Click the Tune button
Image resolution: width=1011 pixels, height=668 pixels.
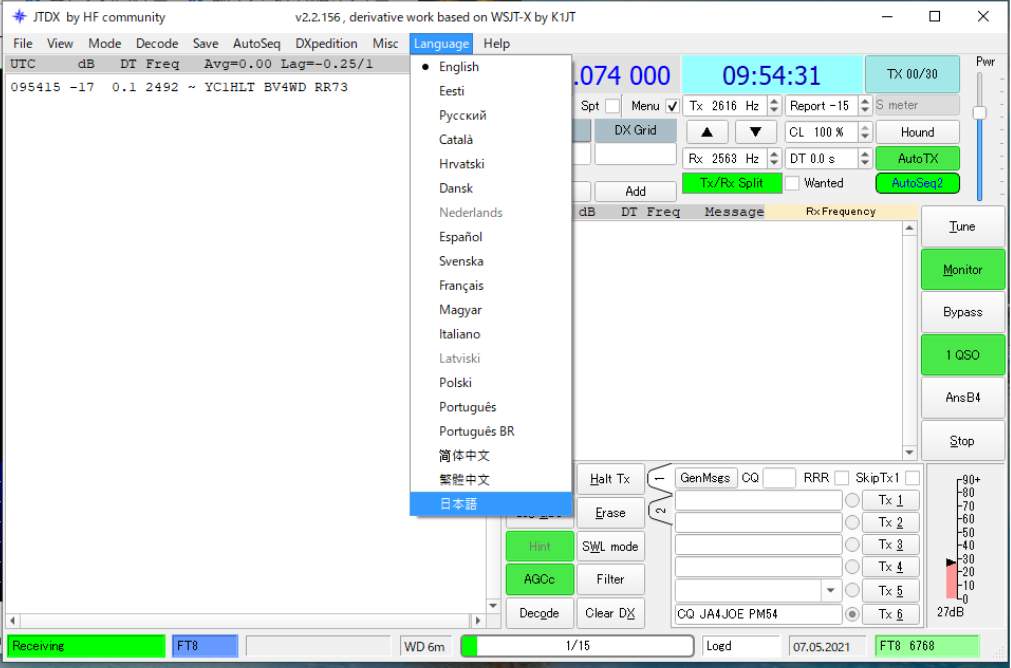pos(963,226)
